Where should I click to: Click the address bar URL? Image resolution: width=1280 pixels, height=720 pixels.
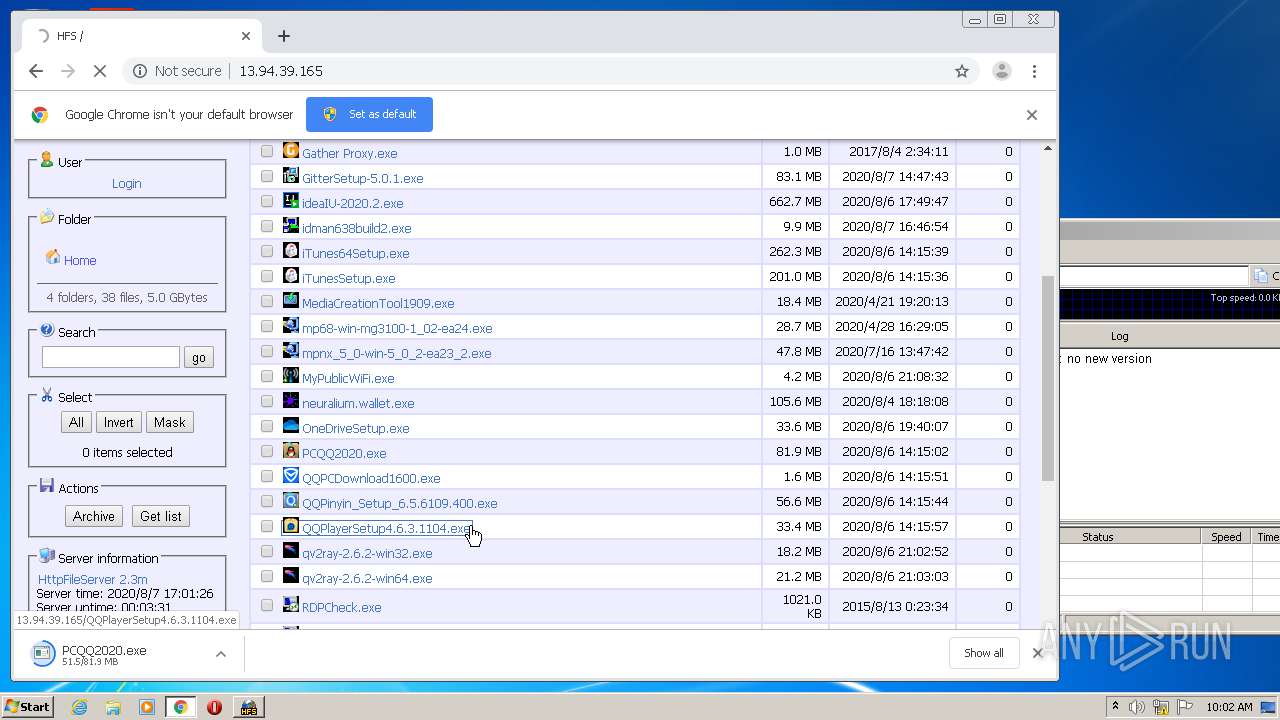click(280, 71)
